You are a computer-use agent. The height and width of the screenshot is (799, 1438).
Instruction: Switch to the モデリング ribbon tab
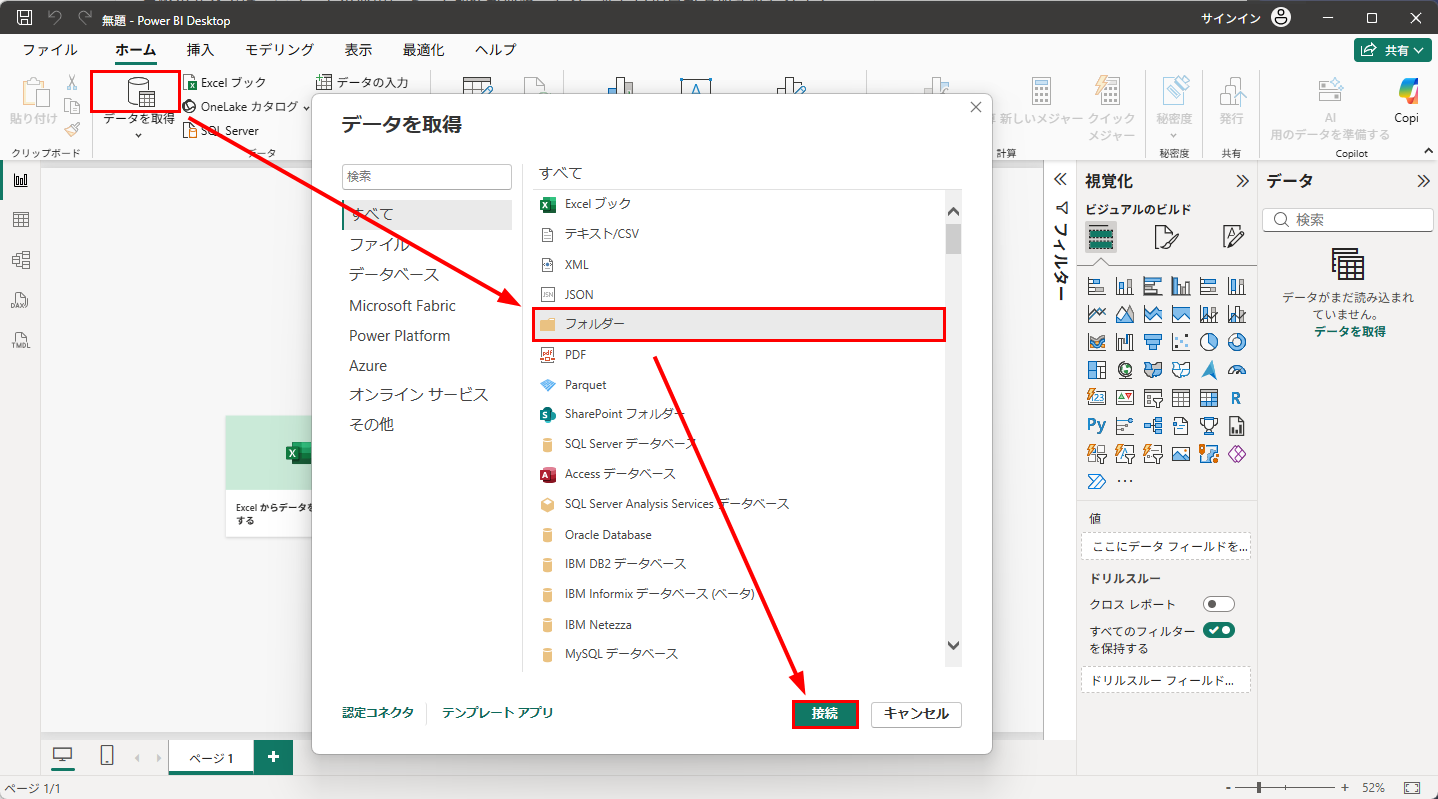280,50
